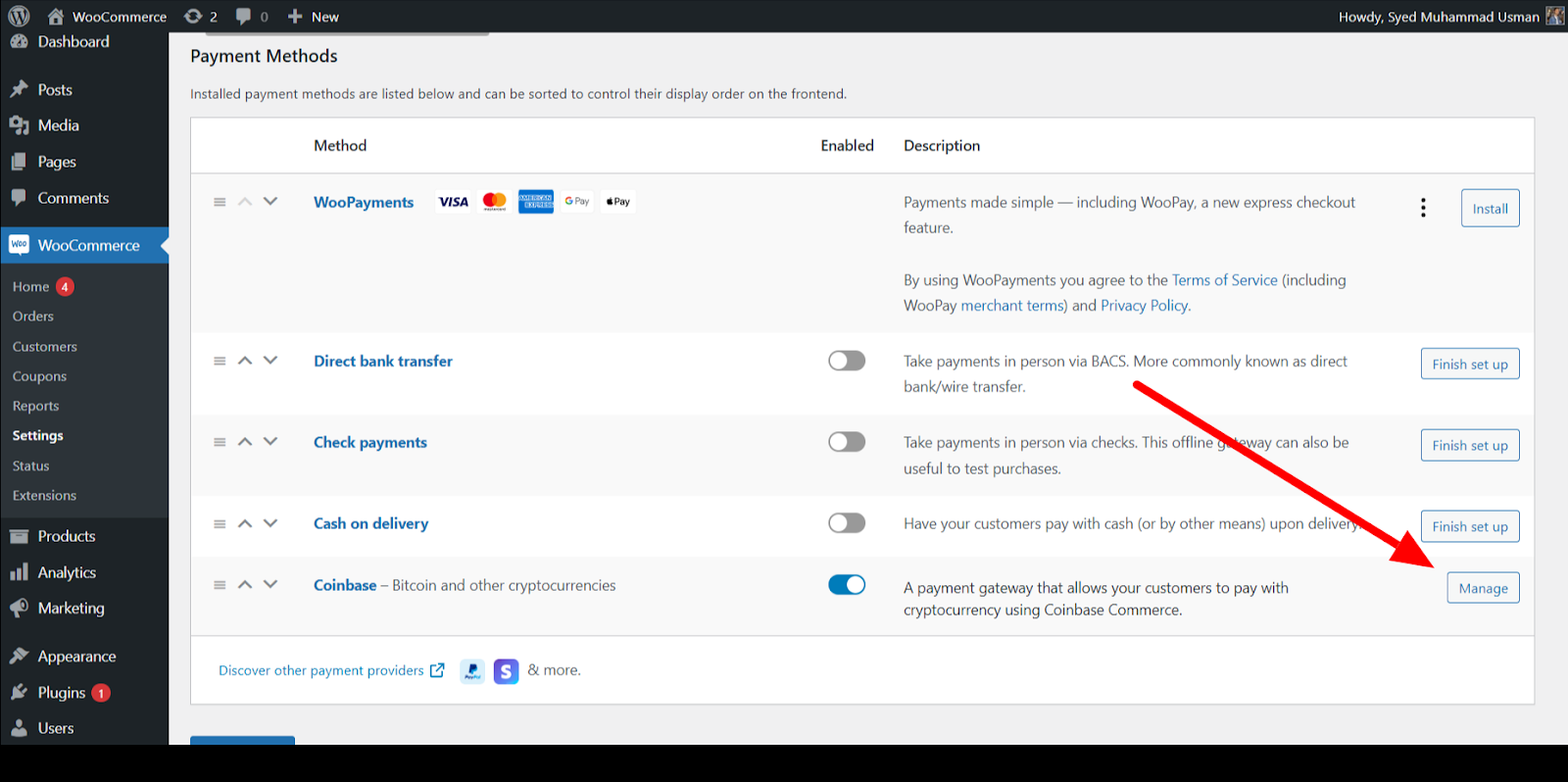Viewport: 1568px width, 782px height.
Task: Open WooPayments three-dot options menu
Action: [1423, 208]
